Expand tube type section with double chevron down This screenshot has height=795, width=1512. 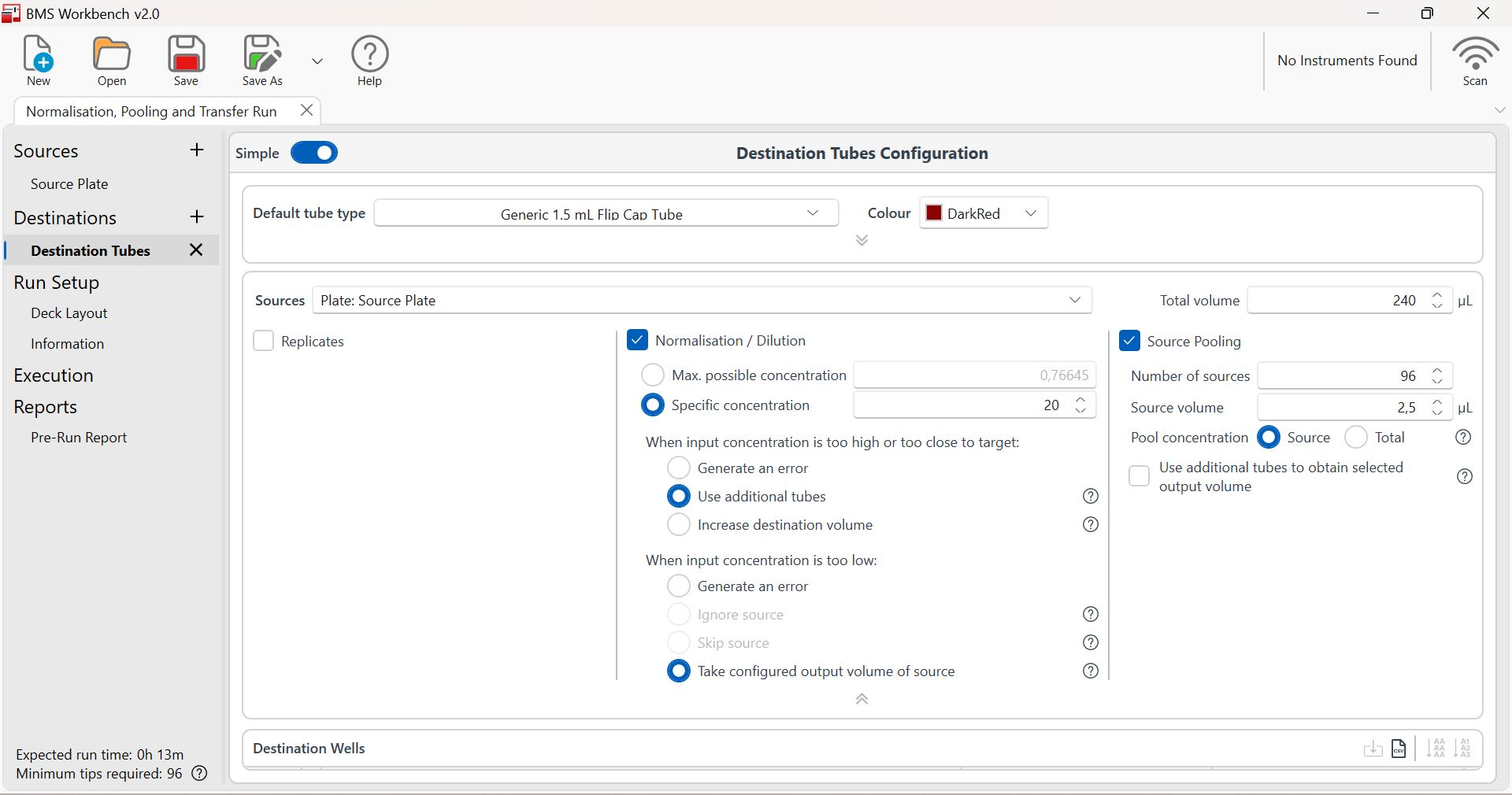[862, 240]
